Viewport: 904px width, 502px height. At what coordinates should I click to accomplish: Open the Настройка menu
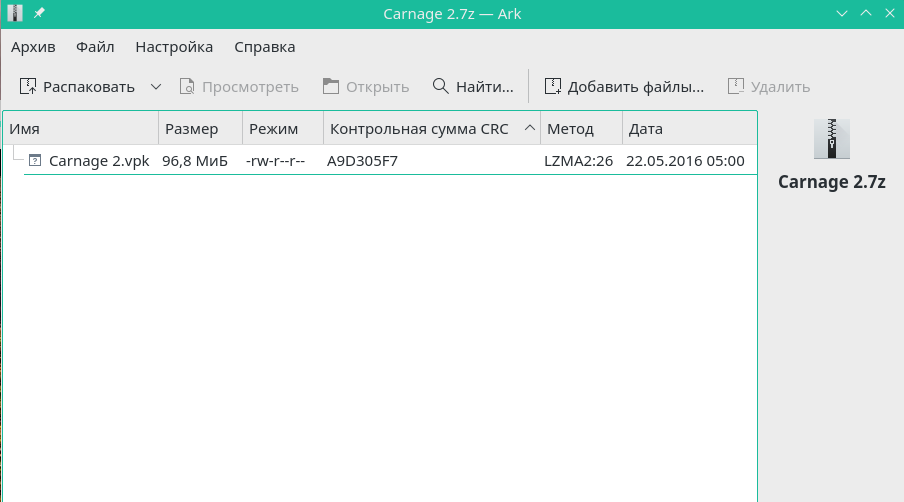pyautogui.click(x=174, y=47)
